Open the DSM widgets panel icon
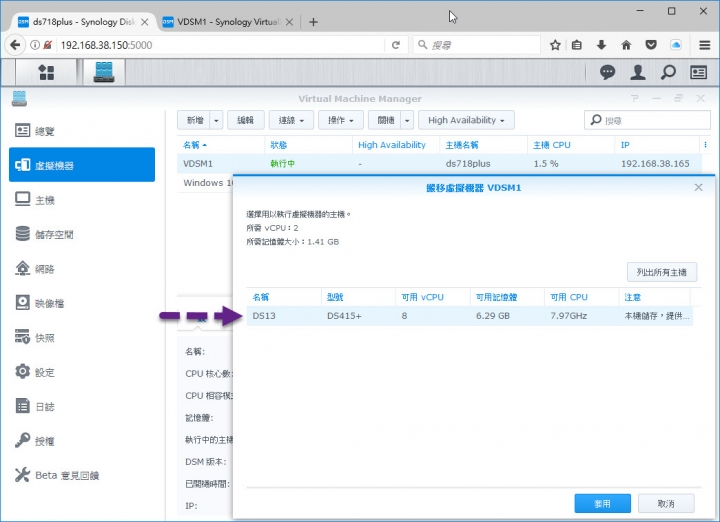Image resolution: width=720 pixels, height=522 pixels. 698,72
